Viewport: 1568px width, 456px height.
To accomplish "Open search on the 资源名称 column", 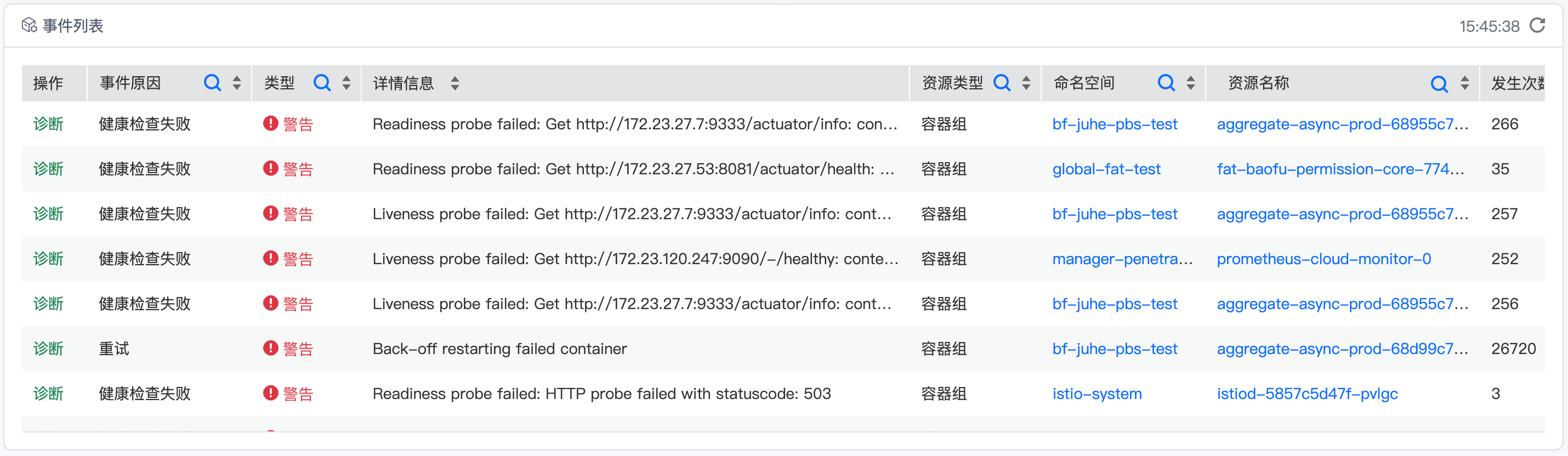I will pyautogui.click(x=1439, y=83).
